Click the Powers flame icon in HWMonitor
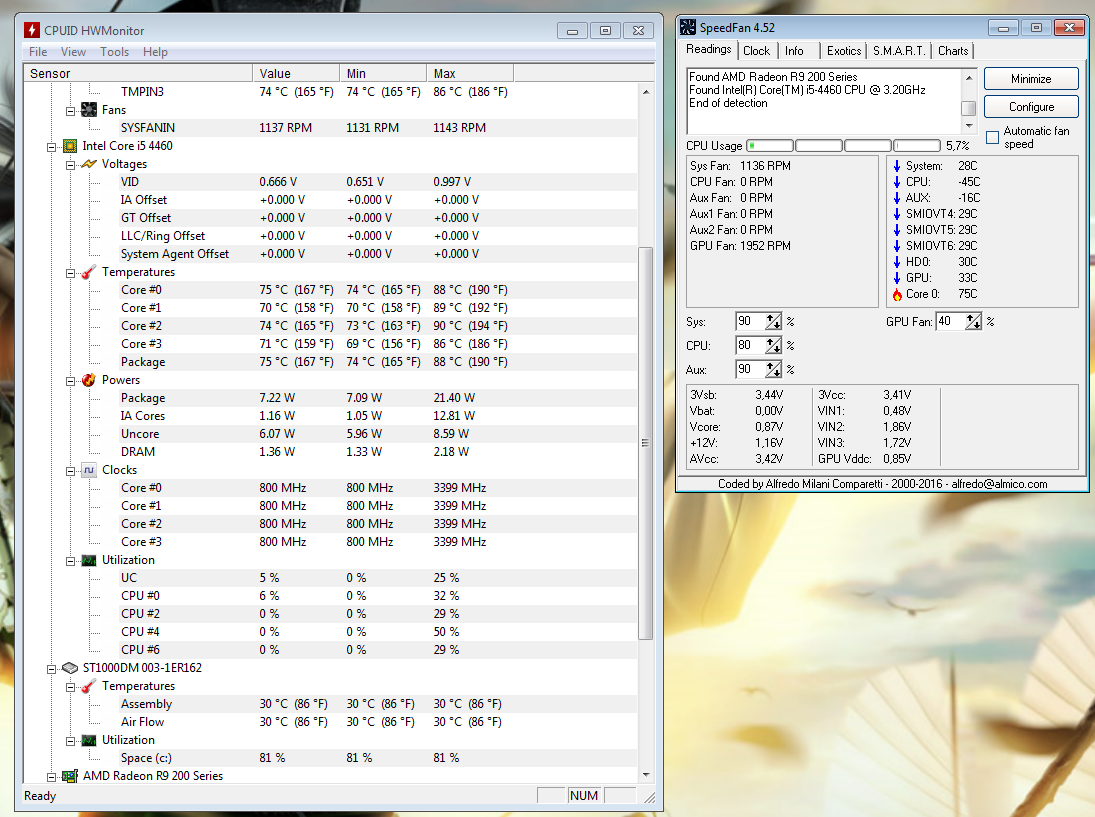 coord(89,380)
